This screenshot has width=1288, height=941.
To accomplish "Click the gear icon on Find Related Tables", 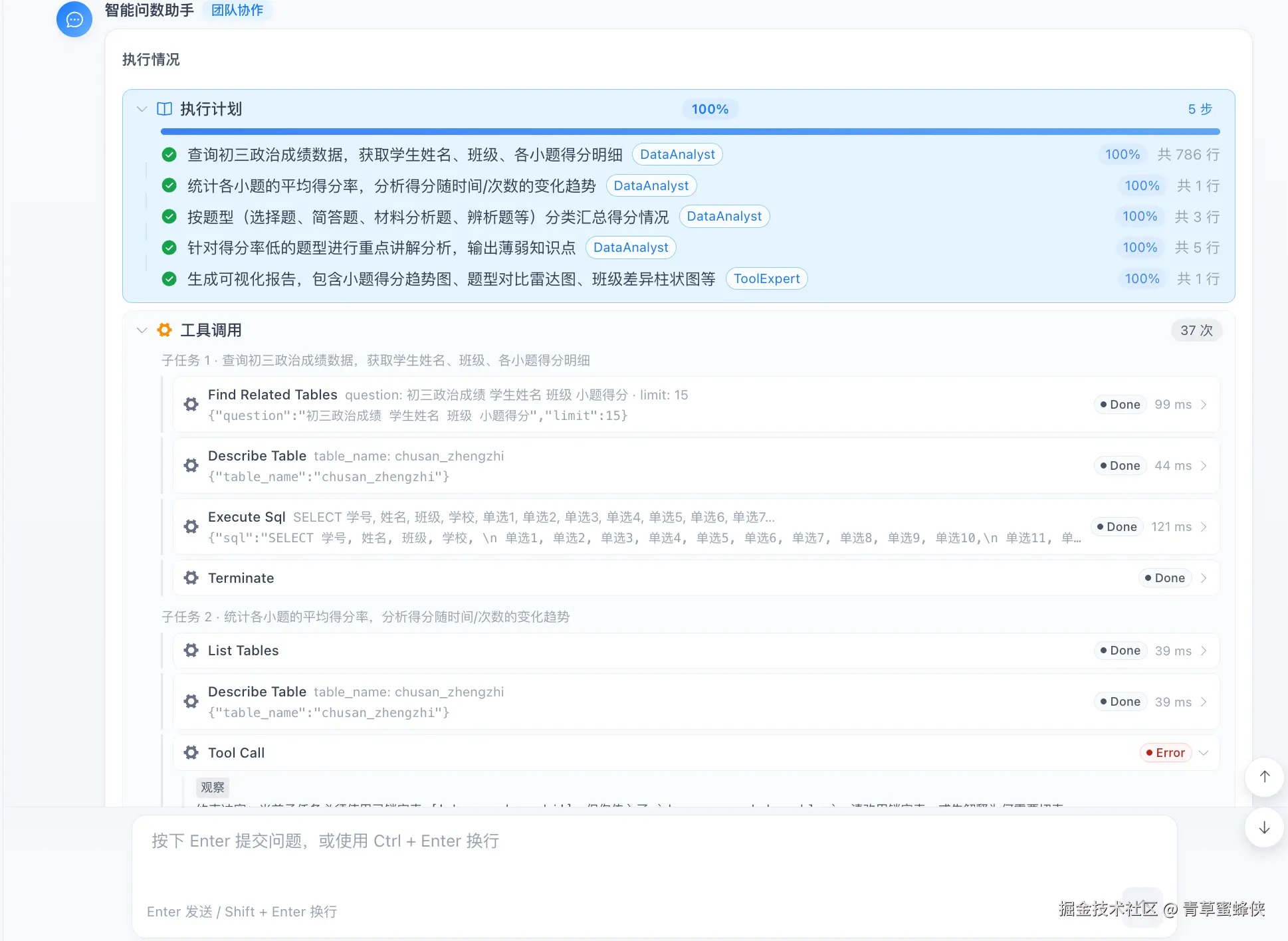I will (191, 405).
